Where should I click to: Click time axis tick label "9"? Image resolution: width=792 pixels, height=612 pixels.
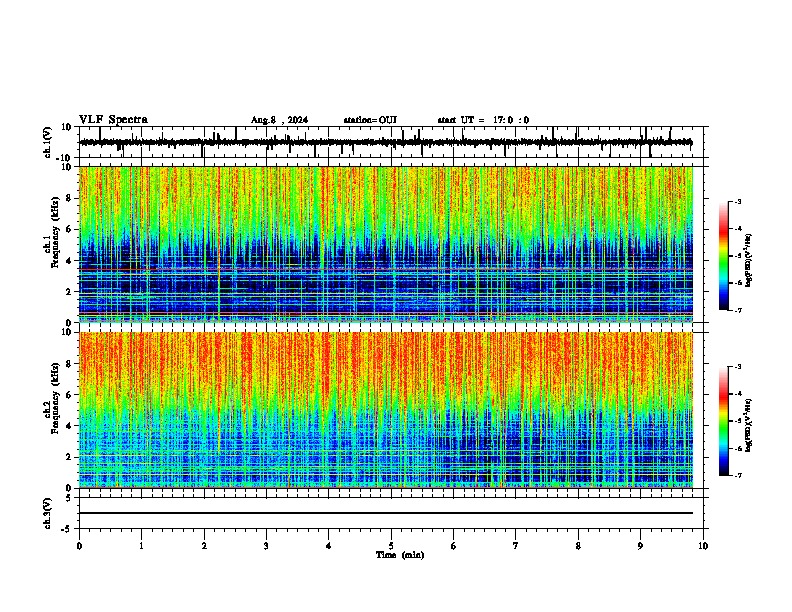[x=640, y=546]
